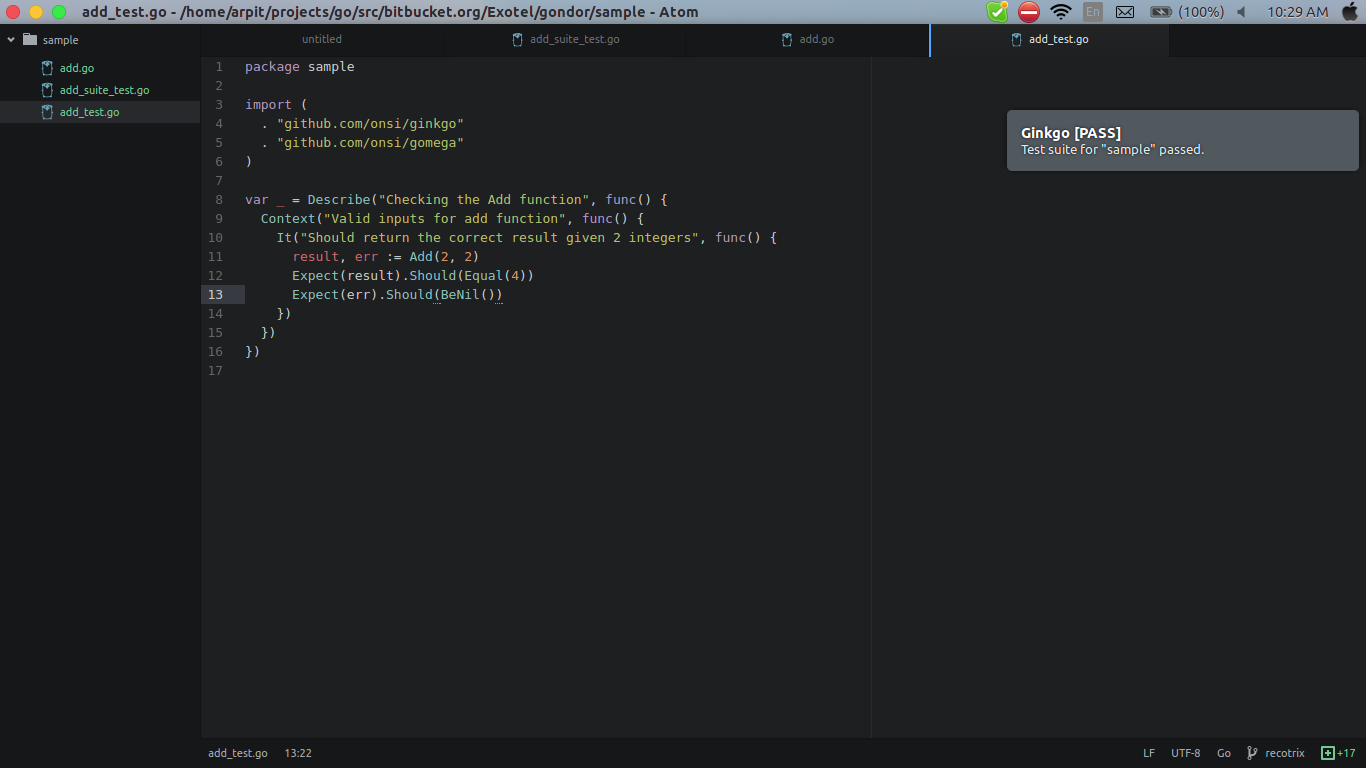The width and height of the screenshot is (1366, 768).
Task: Open go-to-line via 13:22 cursor position
Action: pyautogui.click(x=298, y=753)
